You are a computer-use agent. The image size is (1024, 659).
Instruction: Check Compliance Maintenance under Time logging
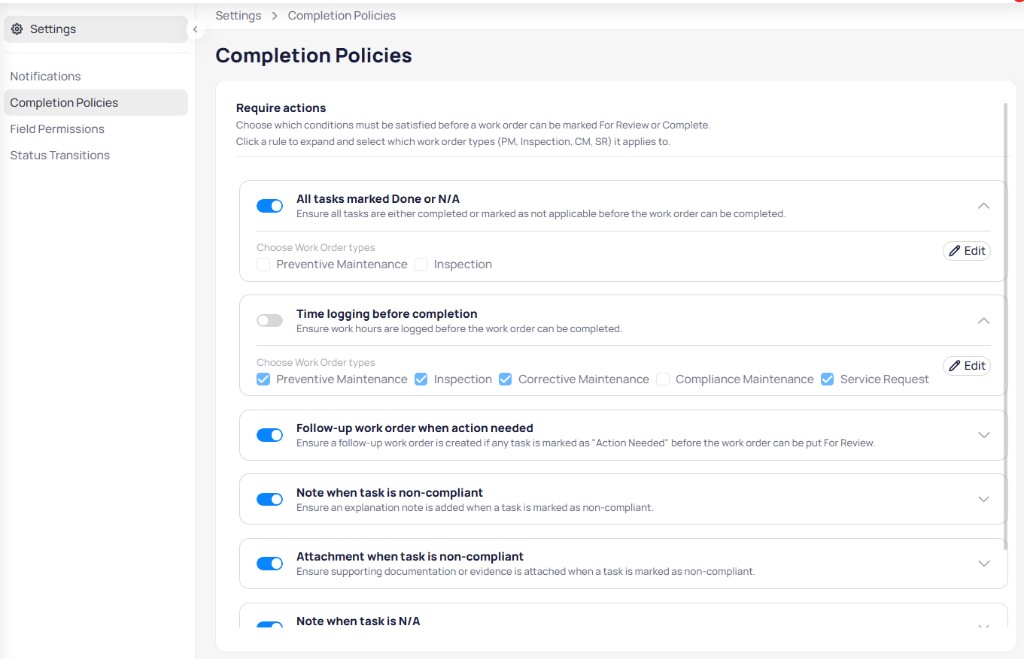tap(663, 379)
